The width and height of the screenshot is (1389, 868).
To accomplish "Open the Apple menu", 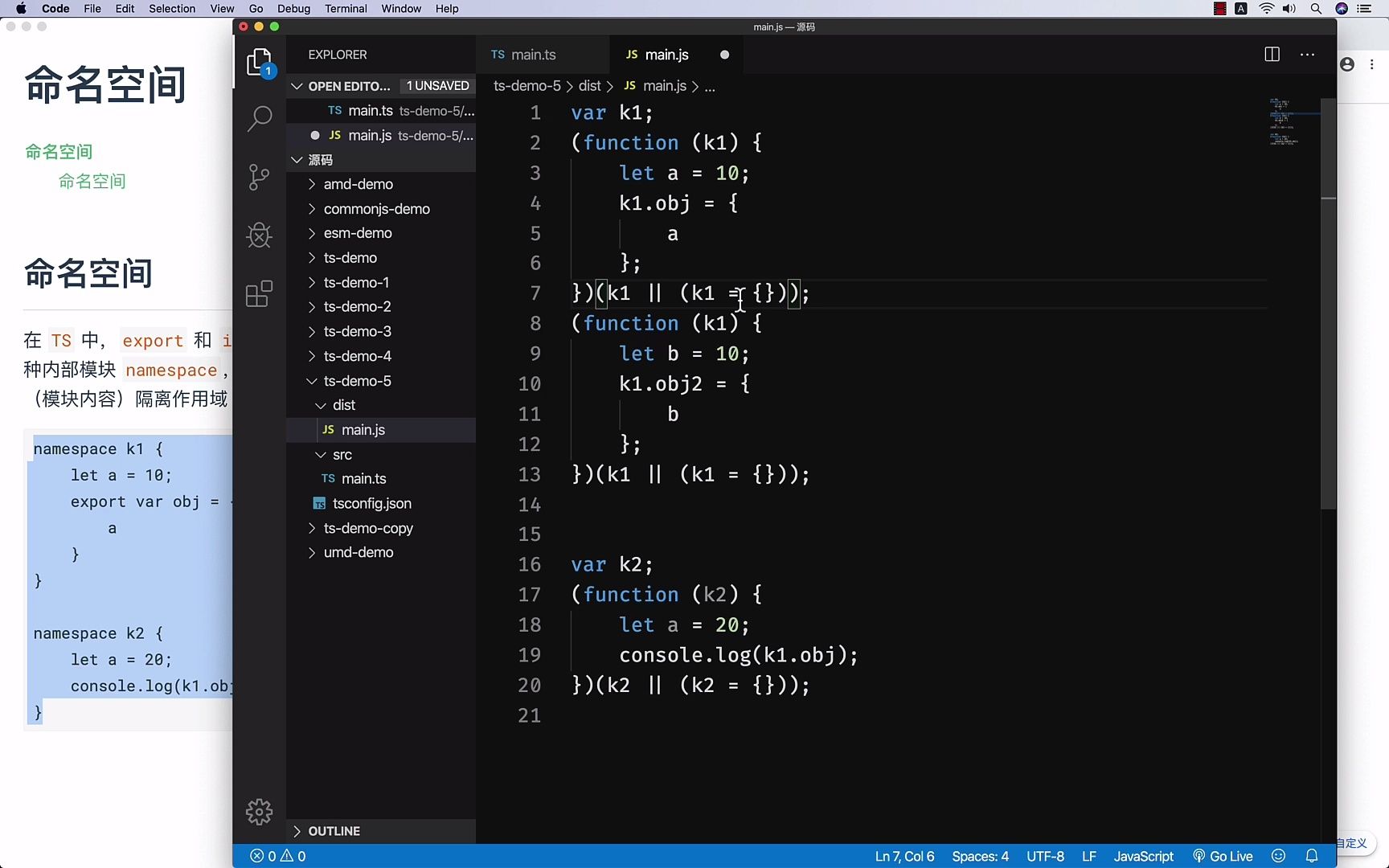I will 21,9.
